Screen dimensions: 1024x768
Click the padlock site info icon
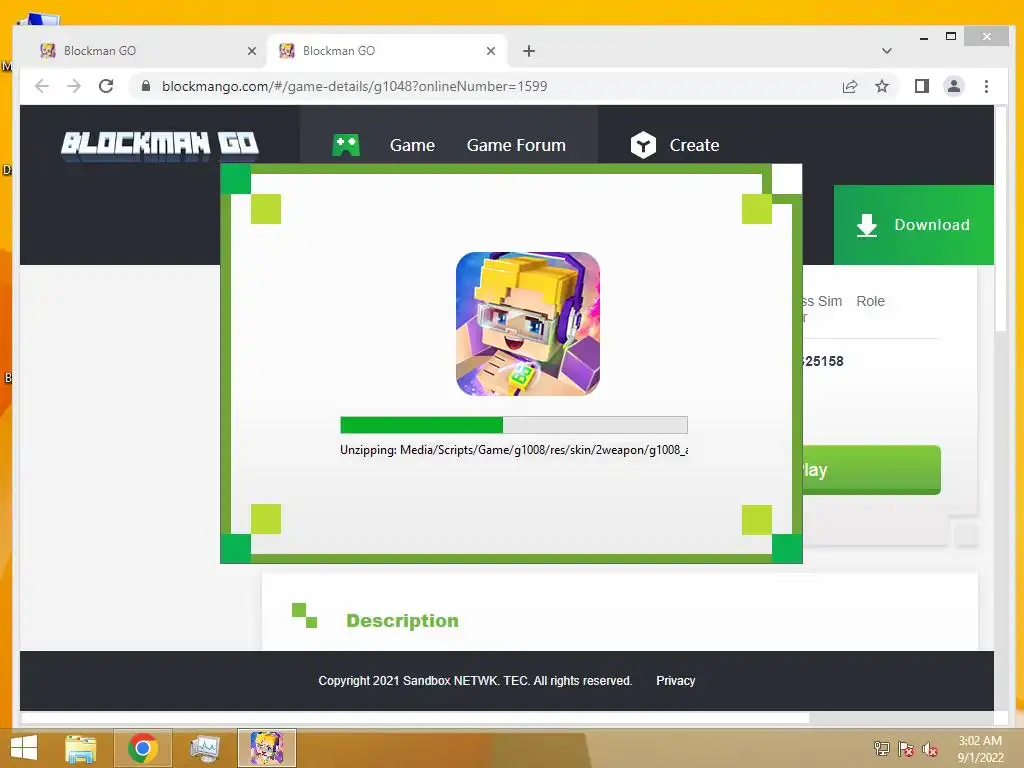tap(146, 86)
